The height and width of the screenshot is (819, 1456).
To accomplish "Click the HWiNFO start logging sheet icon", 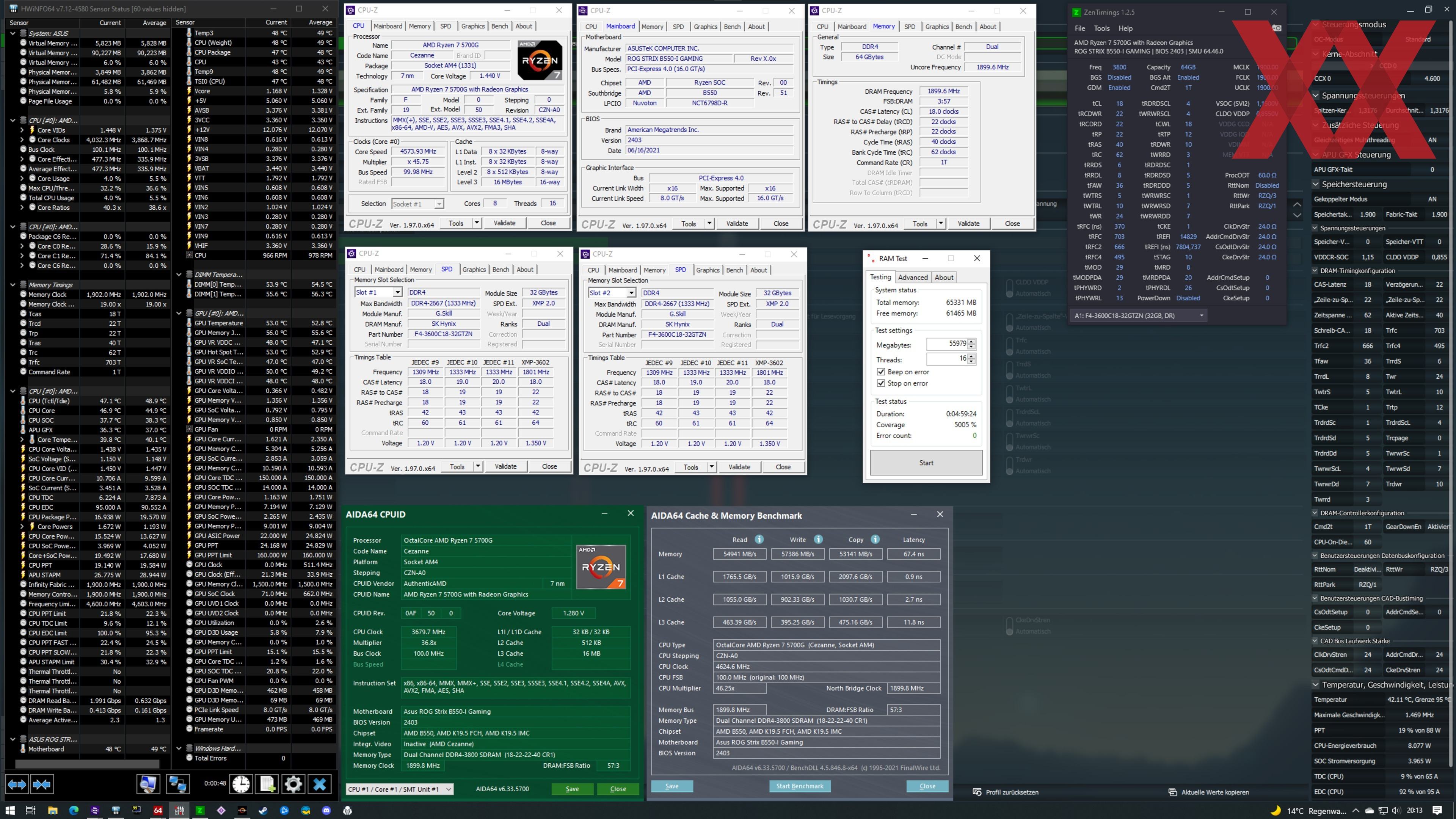I will (x=267, y=784).
